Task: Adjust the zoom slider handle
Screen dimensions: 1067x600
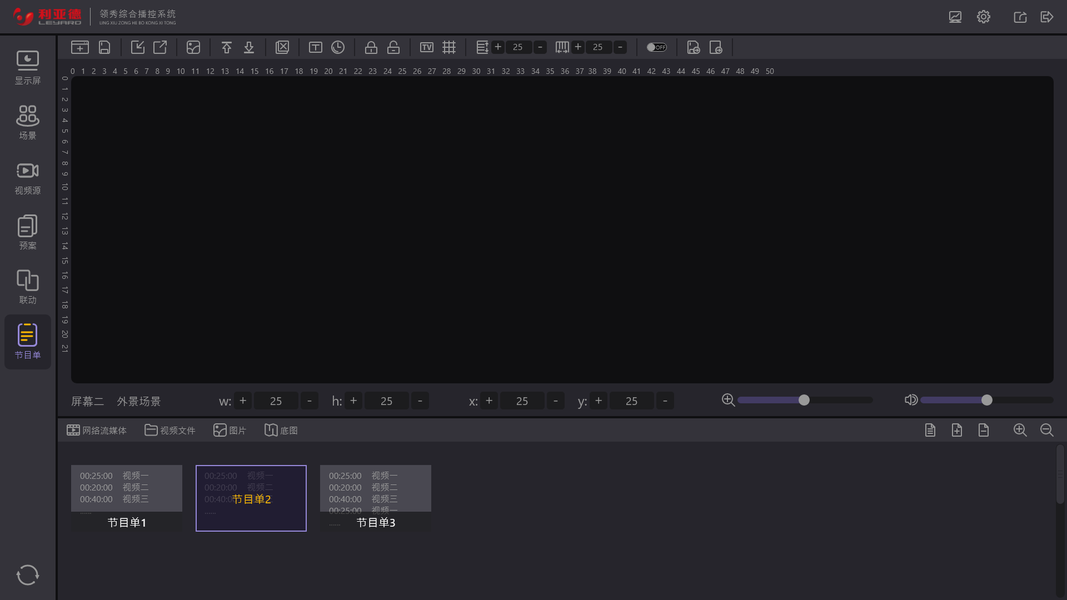Action: 804,400
